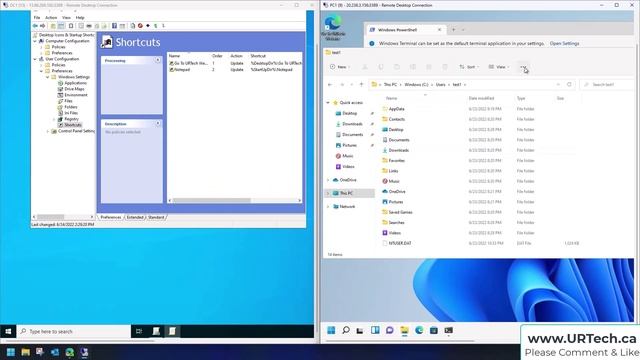Open Microsoft Edge on the Windows 11 taskbar
The height and width of the screenshot is (360, 640).
419,330
